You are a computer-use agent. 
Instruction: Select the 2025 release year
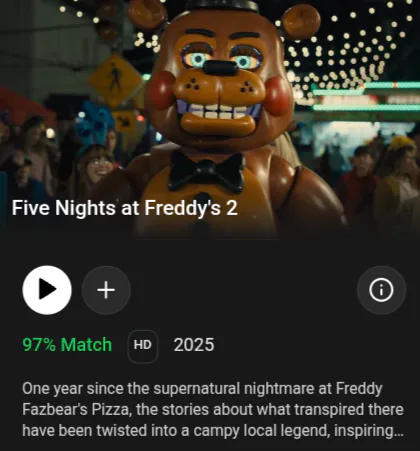click(x=194, y=345)
